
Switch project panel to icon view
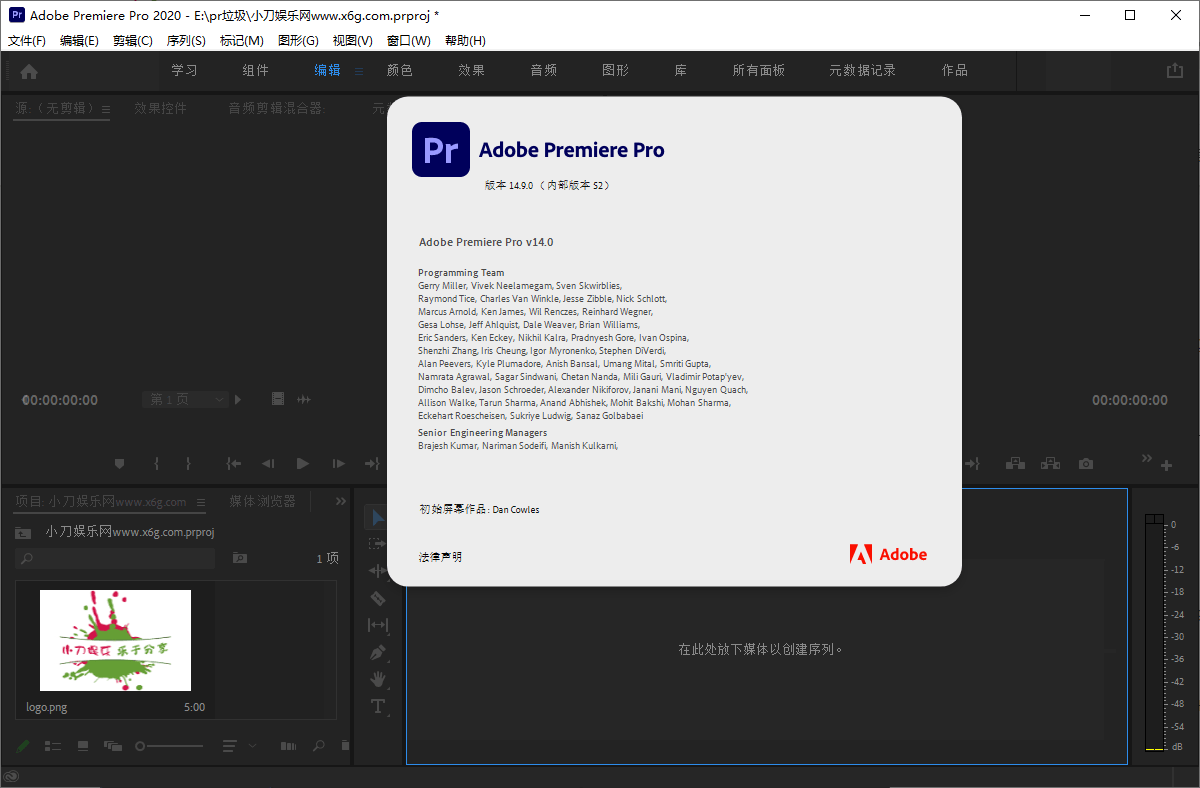click(x=83, y=746)
